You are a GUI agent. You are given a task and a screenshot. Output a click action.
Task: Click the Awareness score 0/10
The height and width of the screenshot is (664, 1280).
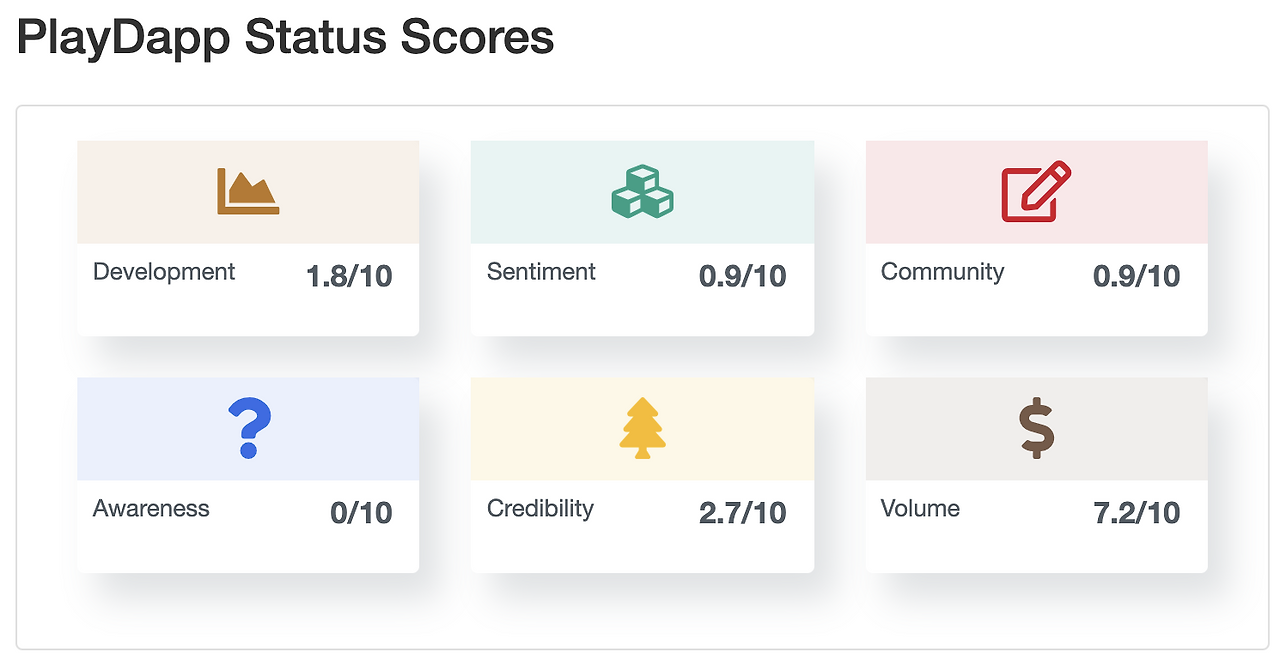[361, 514]
